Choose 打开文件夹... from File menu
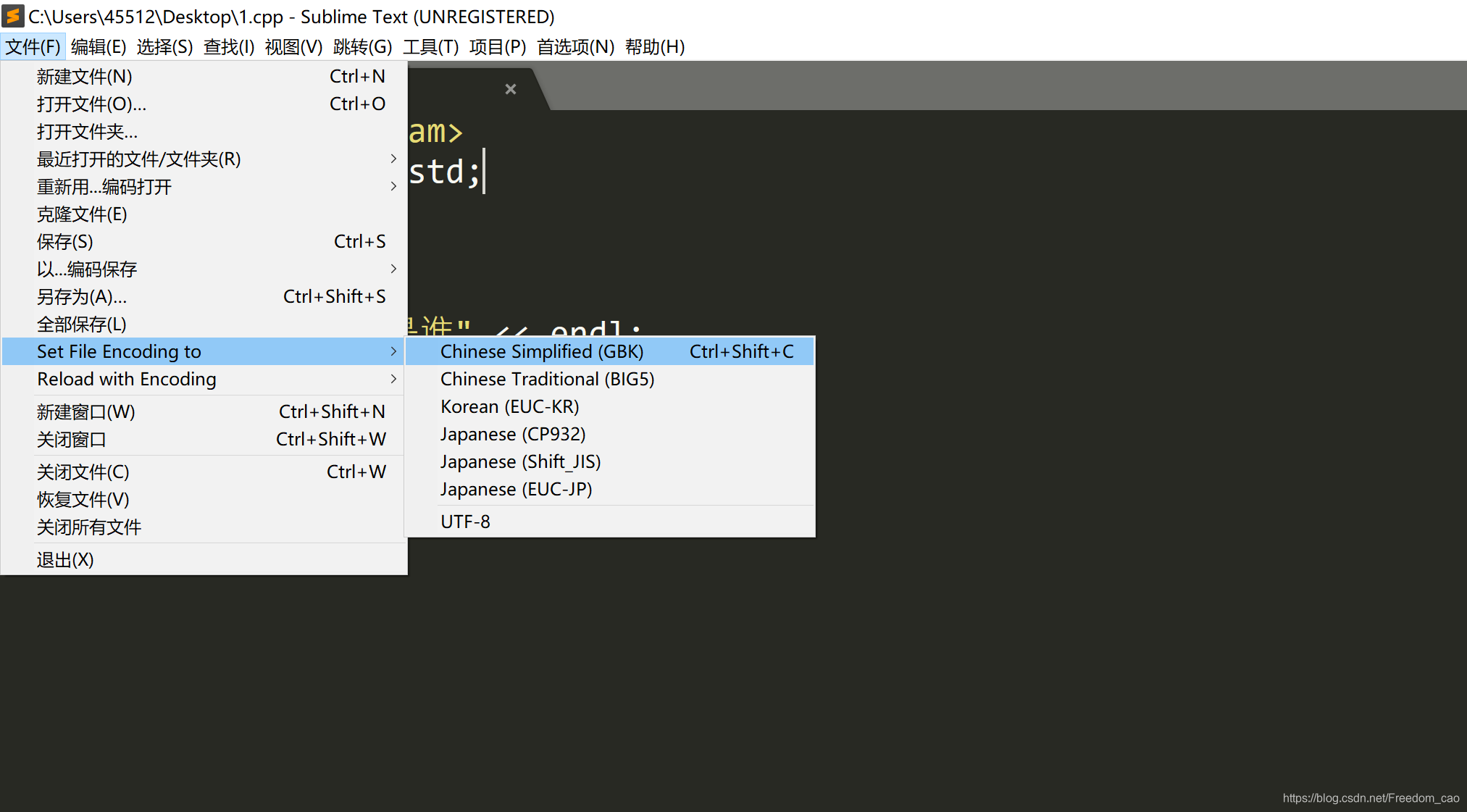This screenshot has height=812, width=1467. pyautogui.click(x=87, y=131)
